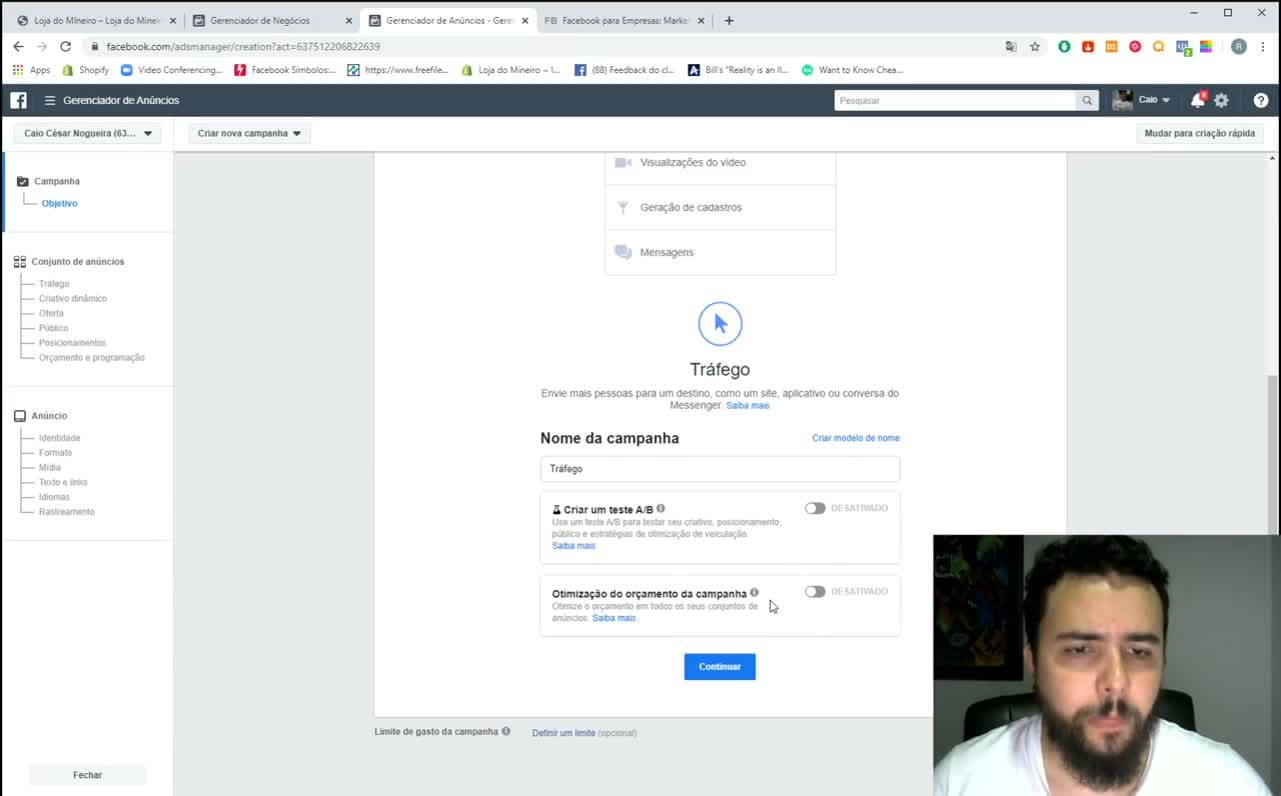Click Saiba mais under Tráfego description
This screenshot has height=796, width=1281.
coord(748,405)
